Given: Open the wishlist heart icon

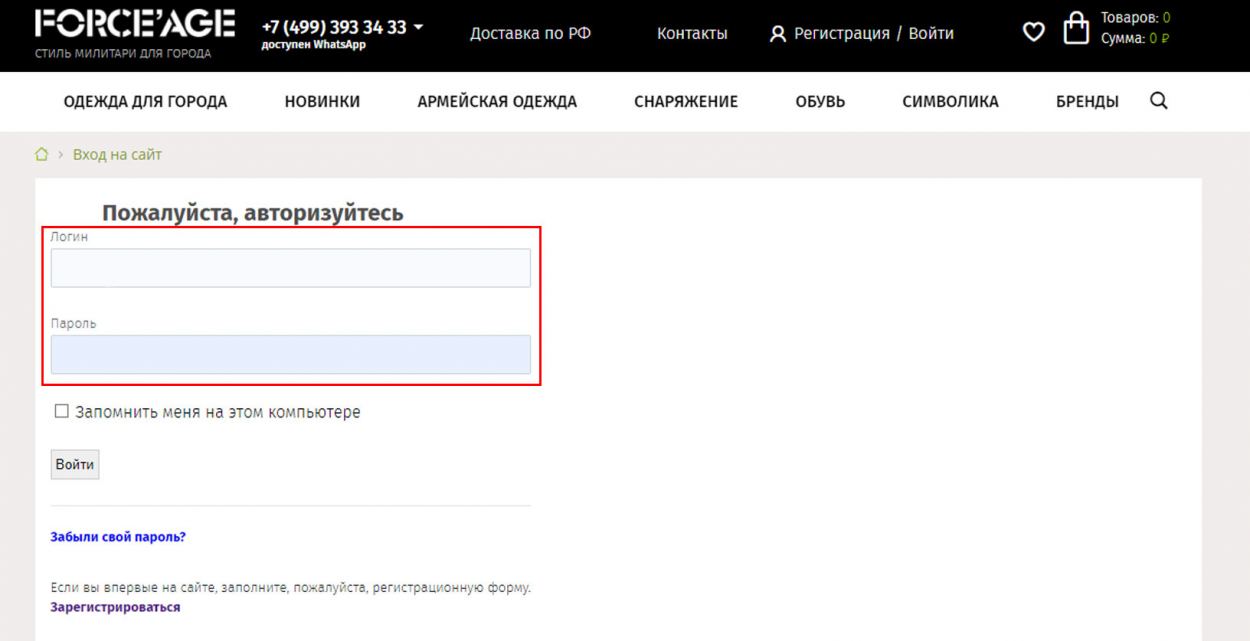Looking at the screenshot, I should (1033, 33).
